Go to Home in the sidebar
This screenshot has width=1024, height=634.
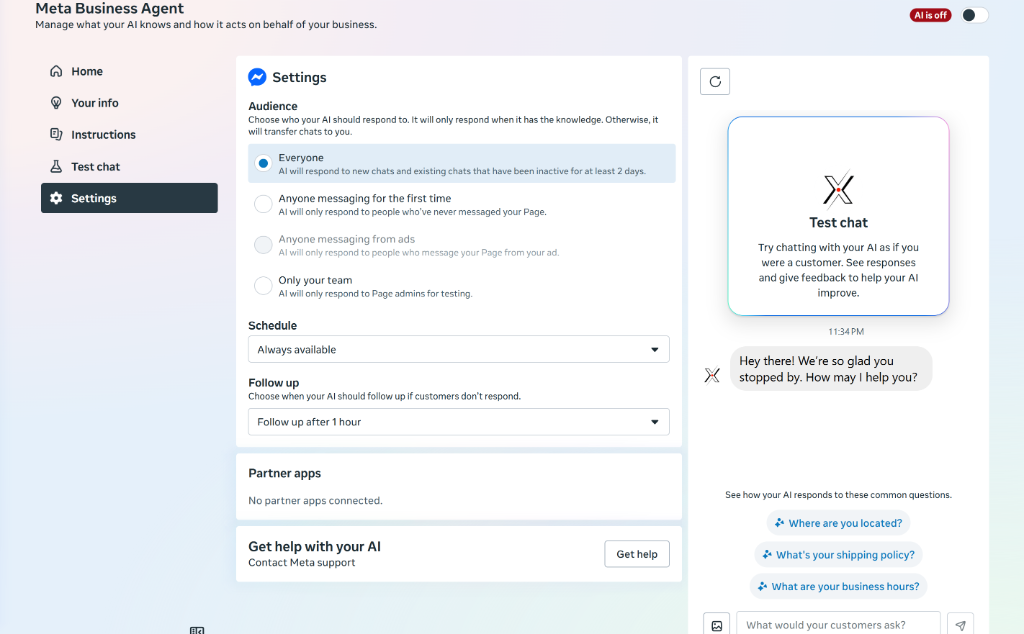click(x=129, y=71)
